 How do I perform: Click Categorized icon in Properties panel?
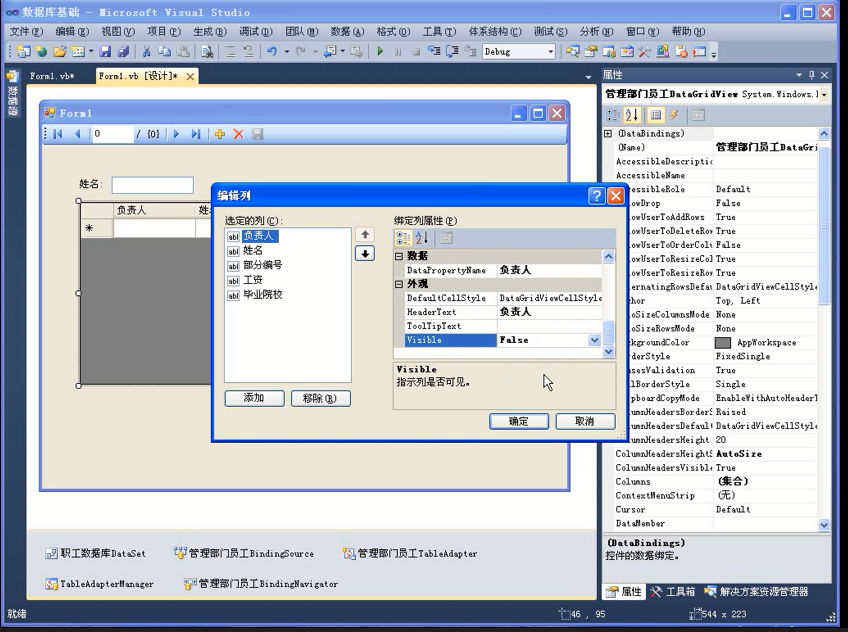point(613,115)
